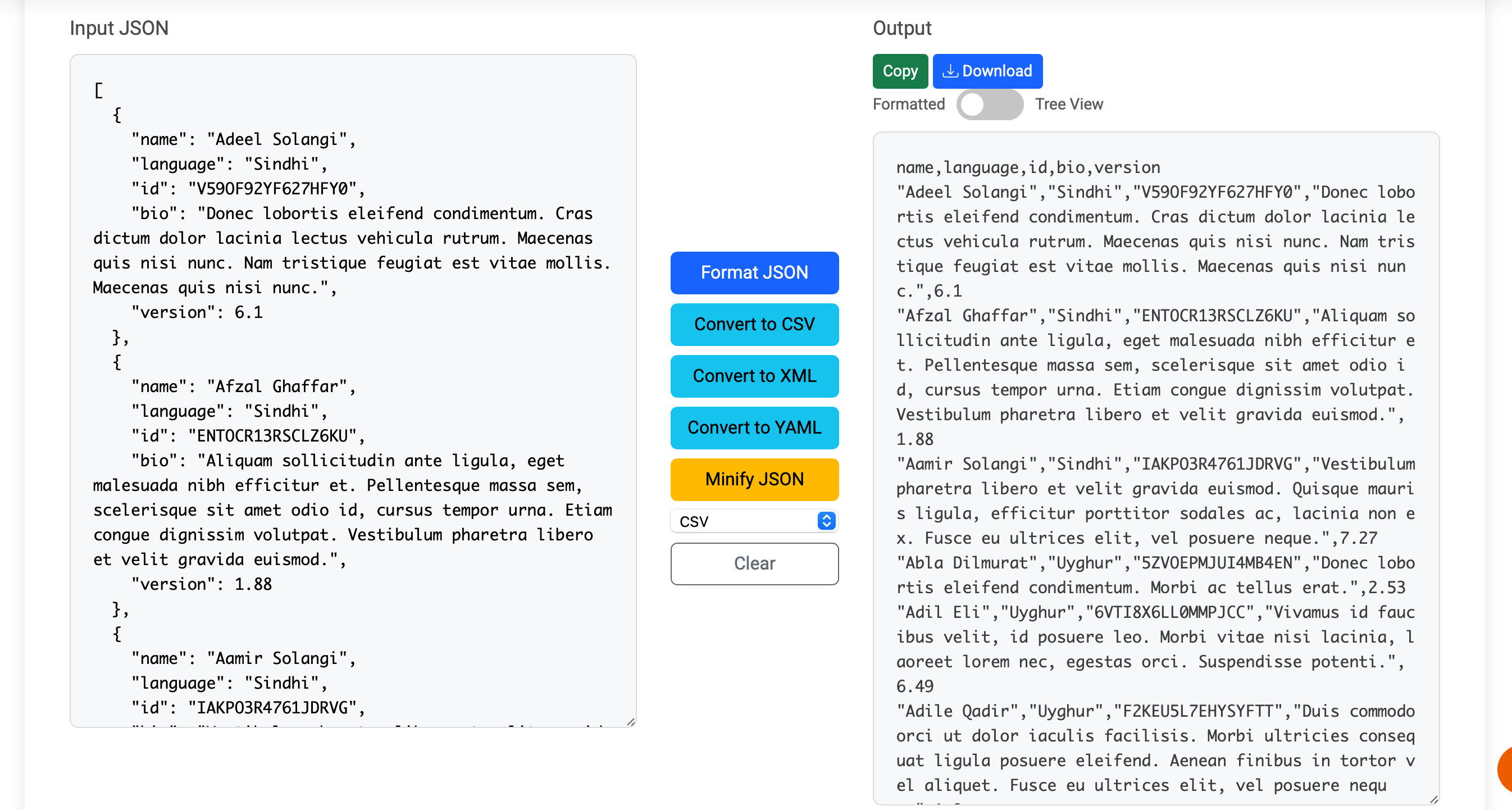This screenshot has height=810, width=1512.
Task: Click the Output area resize handle
Action: (x=1434, y=799)
